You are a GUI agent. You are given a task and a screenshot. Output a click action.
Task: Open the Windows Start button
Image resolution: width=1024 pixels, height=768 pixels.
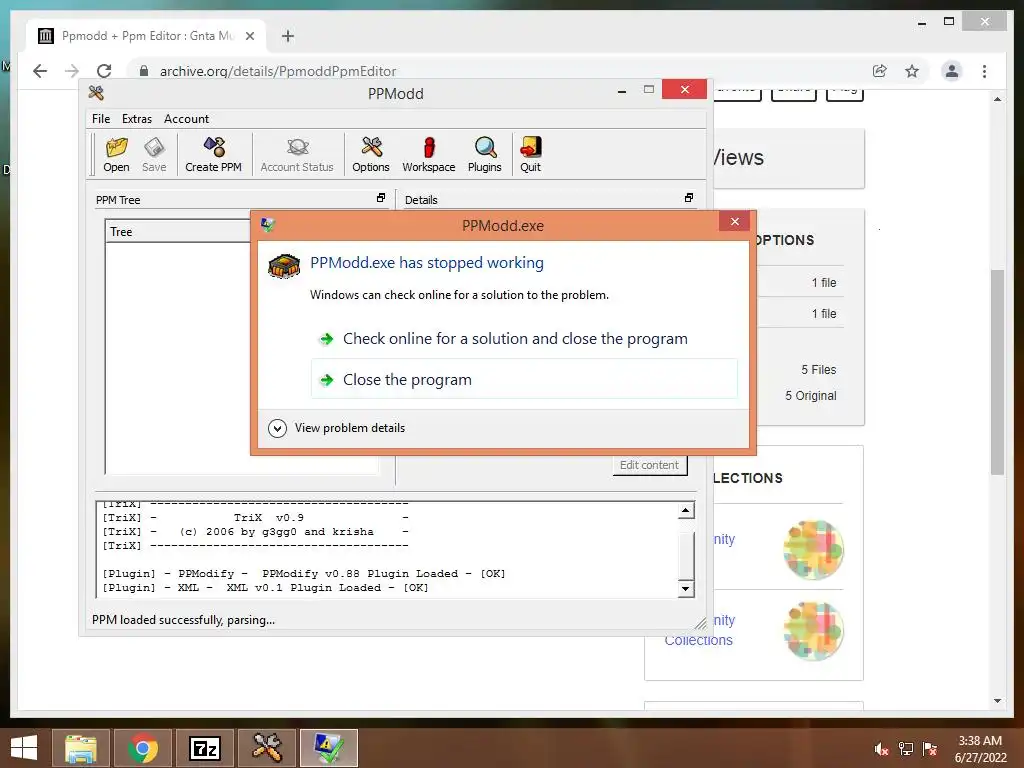click(x=24, y=748)
